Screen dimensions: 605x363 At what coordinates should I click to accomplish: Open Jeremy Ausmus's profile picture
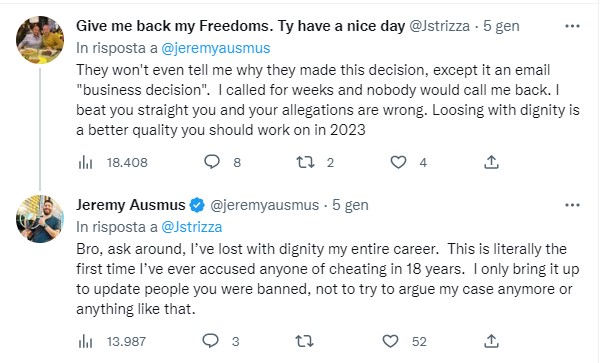point(40,219)
